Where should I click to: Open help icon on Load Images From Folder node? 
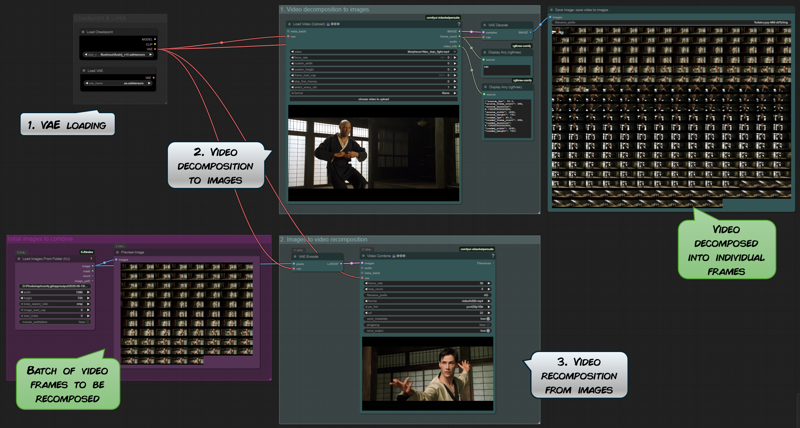tap(91, 259)
